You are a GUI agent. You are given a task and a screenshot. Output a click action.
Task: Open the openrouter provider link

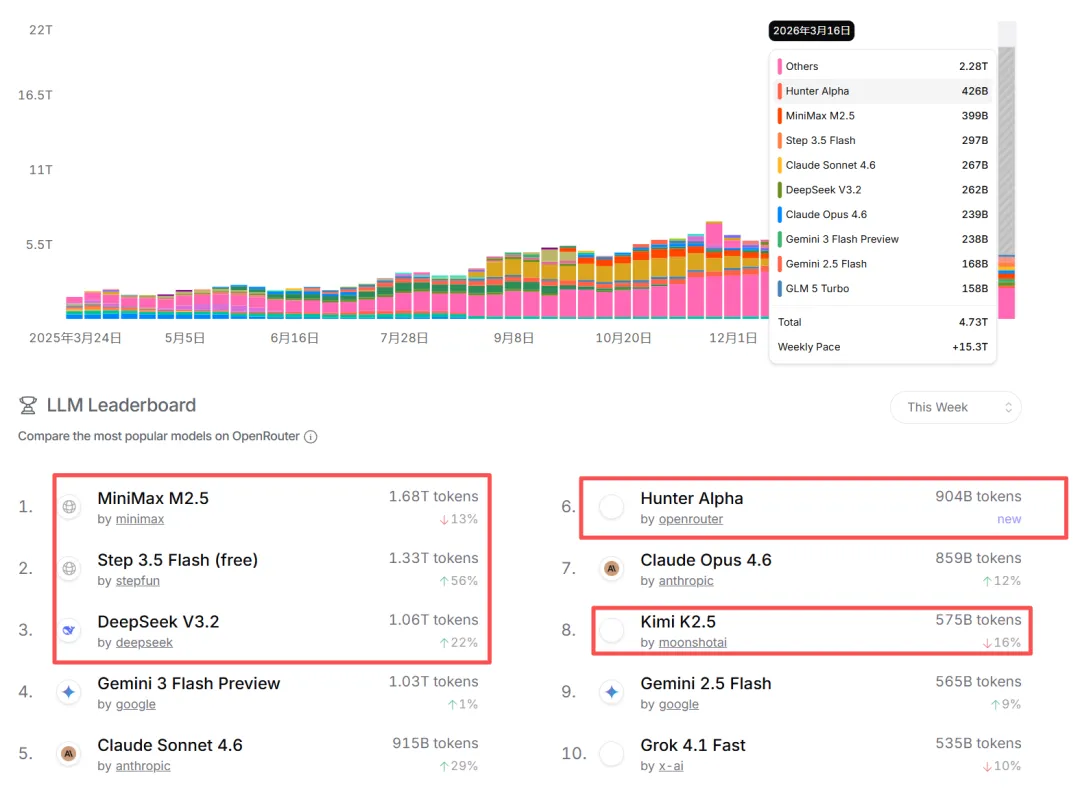[691, 519]
